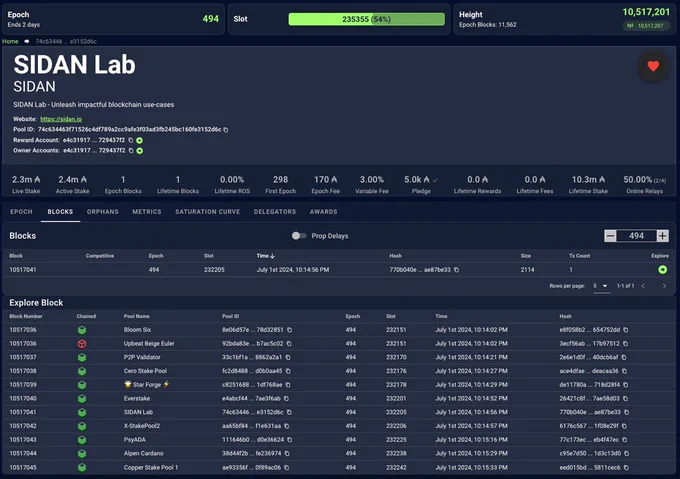Screen dimensions: 680x479
Task: Click the Competitive column header
Action: coord(100,256)
